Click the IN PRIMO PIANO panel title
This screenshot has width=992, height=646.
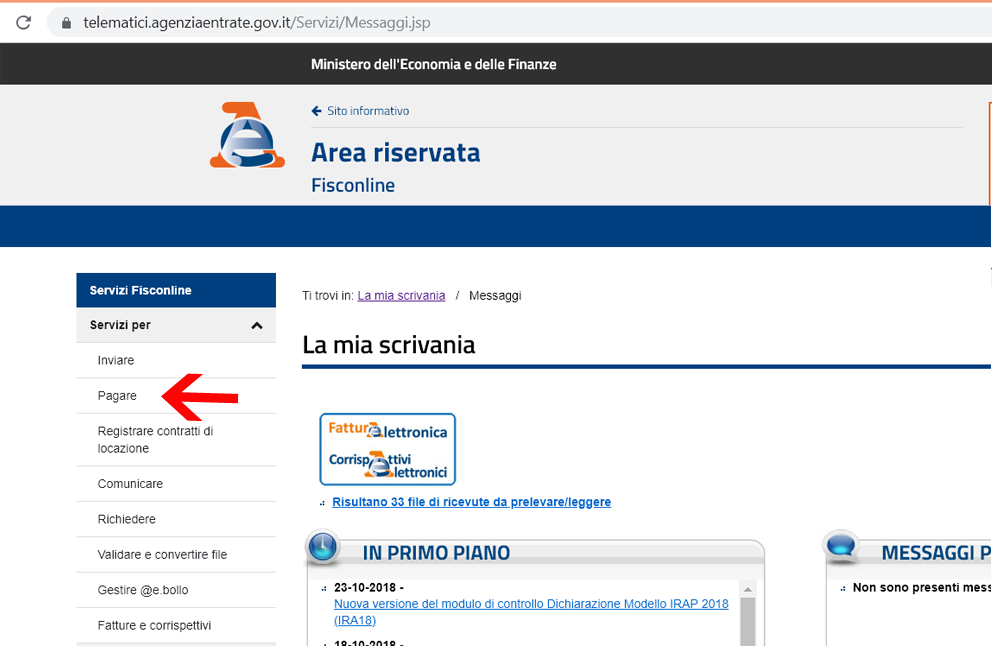[x=436, y=553]
